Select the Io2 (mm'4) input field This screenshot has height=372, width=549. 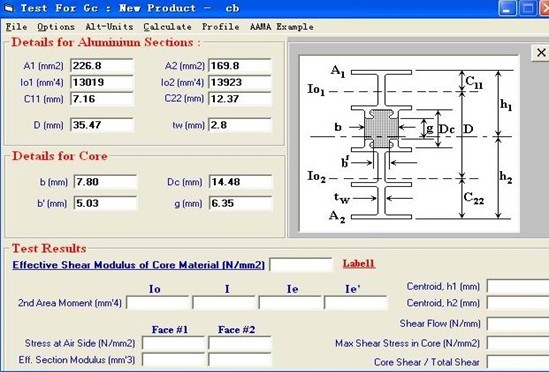pos(240,83)
